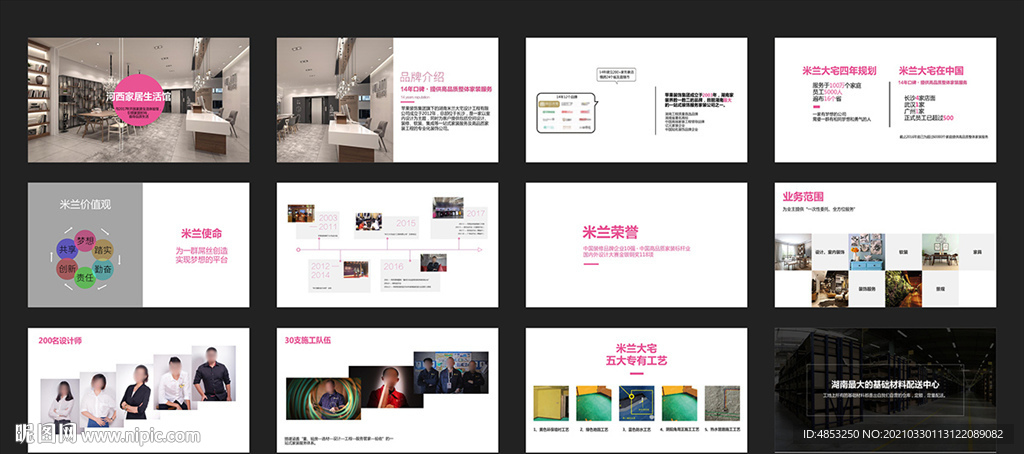Click the 米兰价值观 title on gray panel

pos(86,204)
